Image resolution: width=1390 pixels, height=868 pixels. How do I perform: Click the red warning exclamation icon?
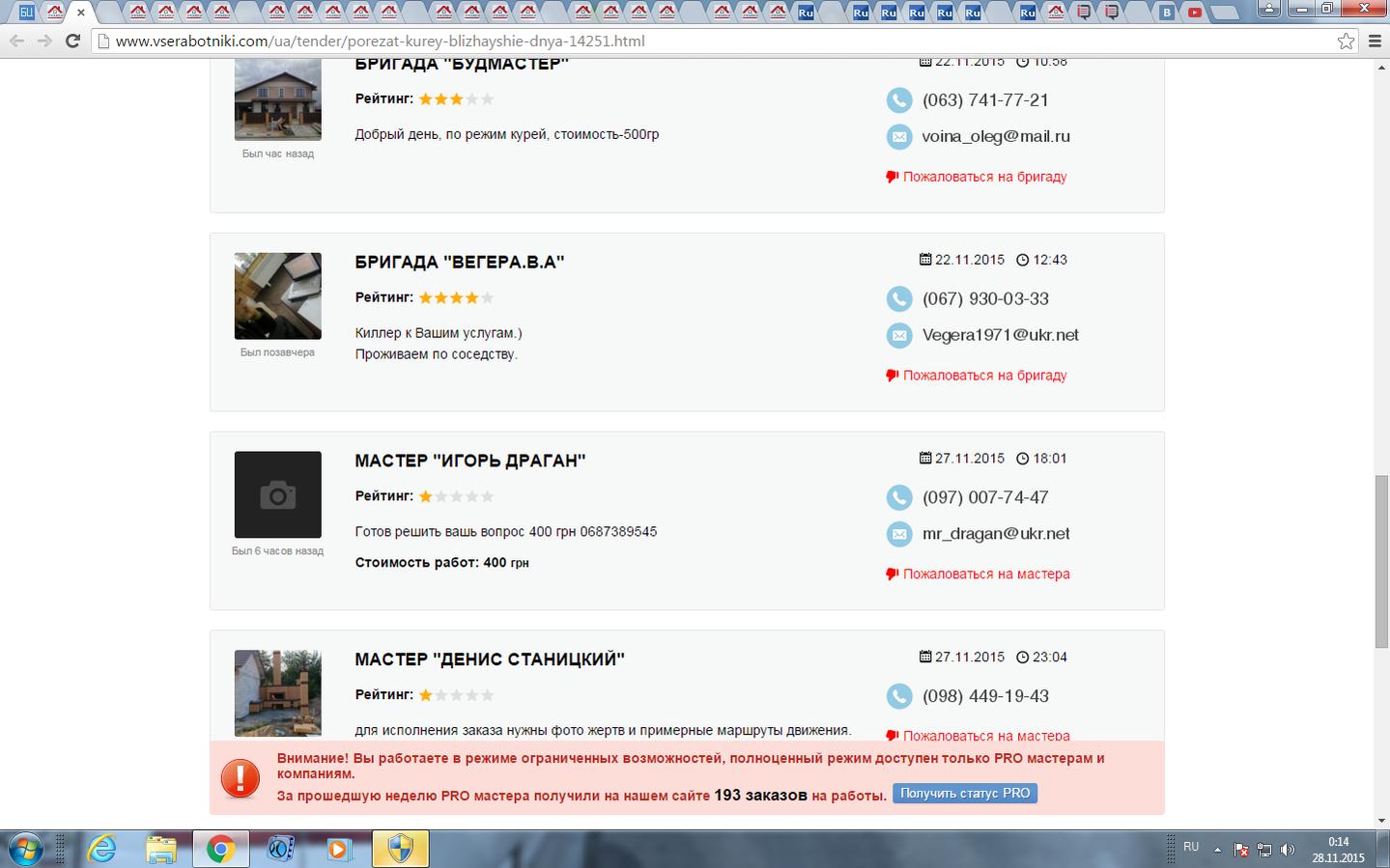(241, 777)
